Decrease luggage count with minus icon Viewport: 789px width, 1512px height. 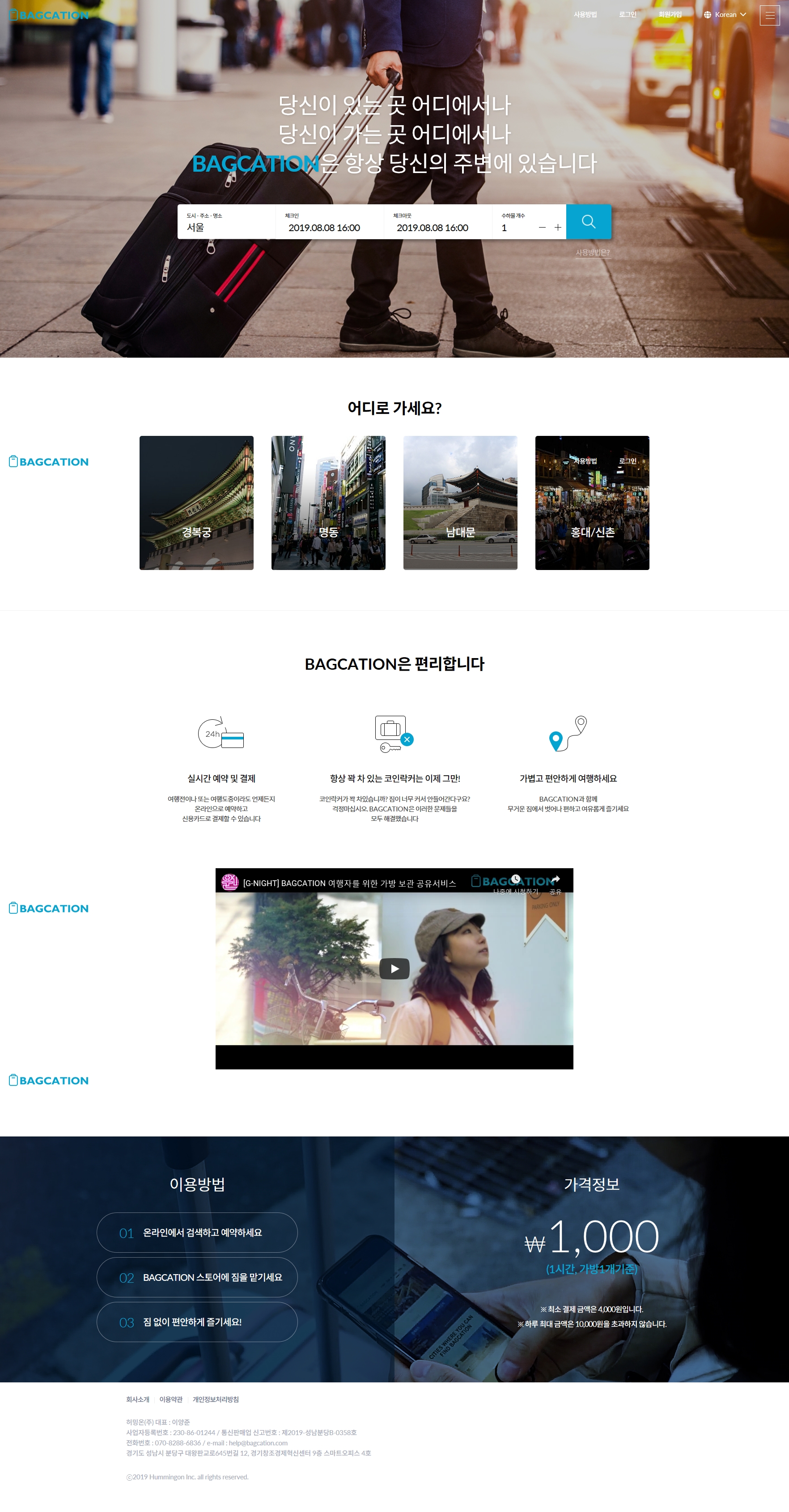pyautogui.click(x=542, y=227)
